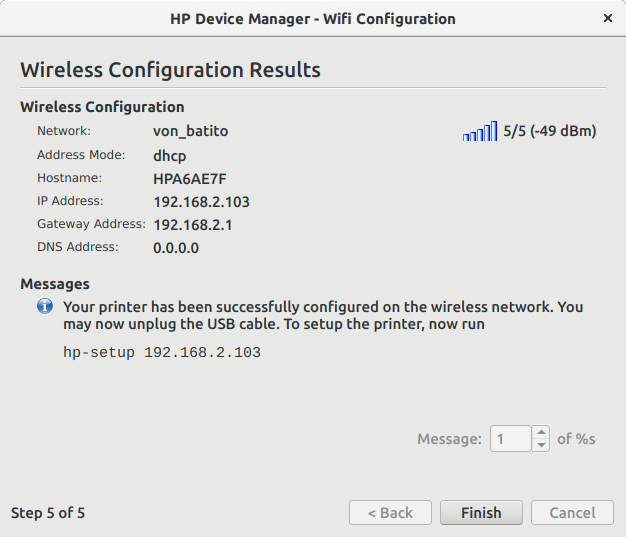Go to previous step with Back
The width and height of the screenshot is (626, 537).
[390, 513]
